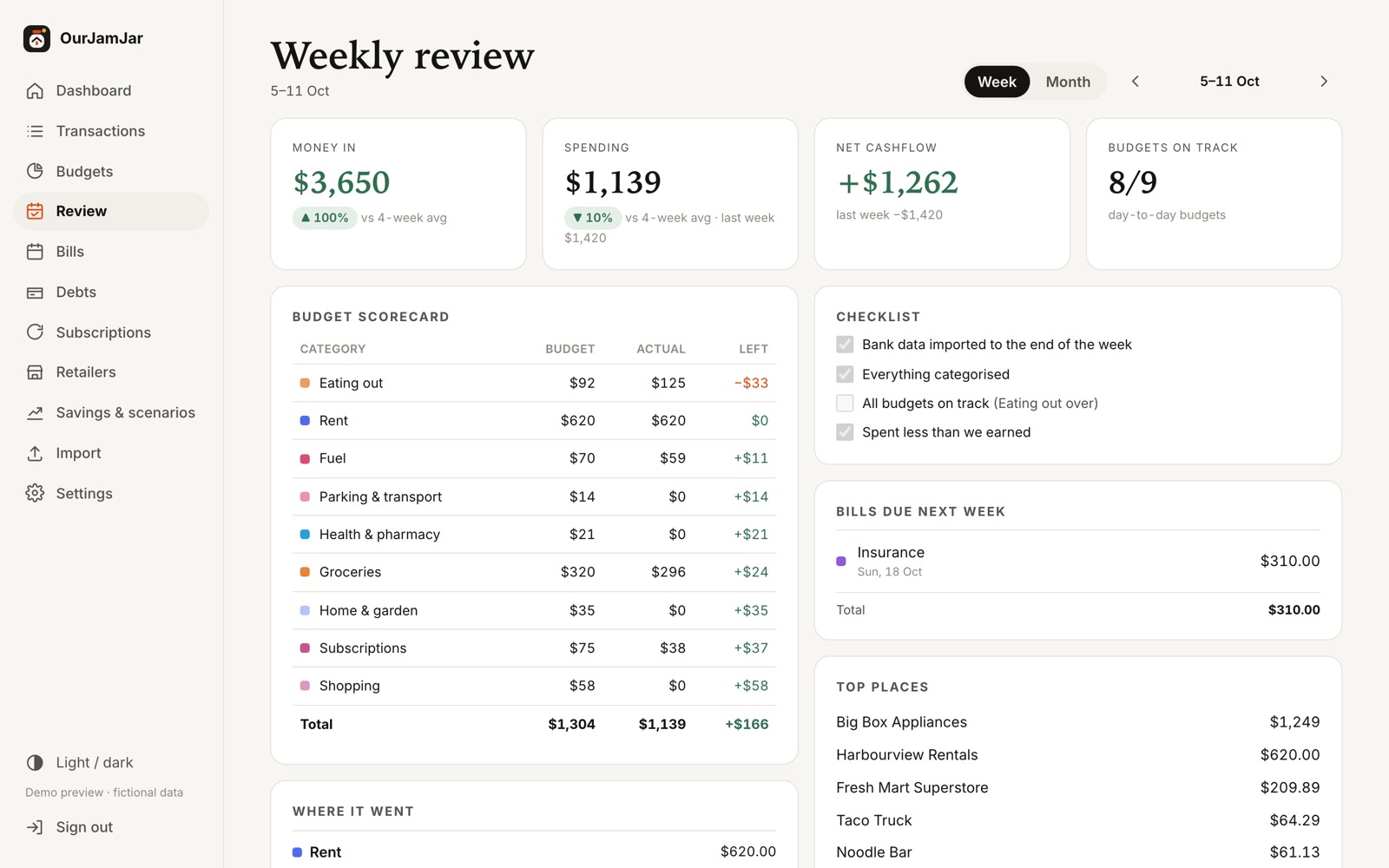Select the Week view tab
This screenshot has width=1389, height=868.
coord(997,82)
